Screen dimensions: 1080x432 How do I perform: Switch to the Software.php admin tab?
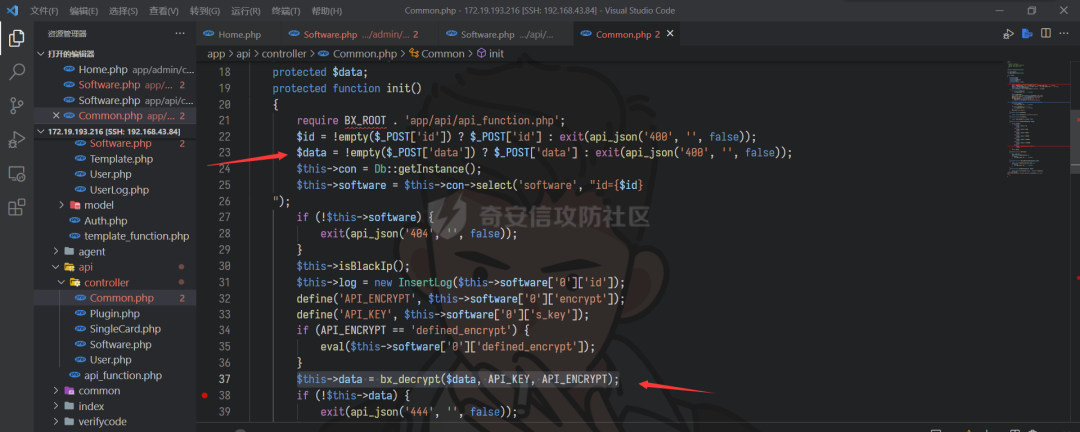point(361,34)
